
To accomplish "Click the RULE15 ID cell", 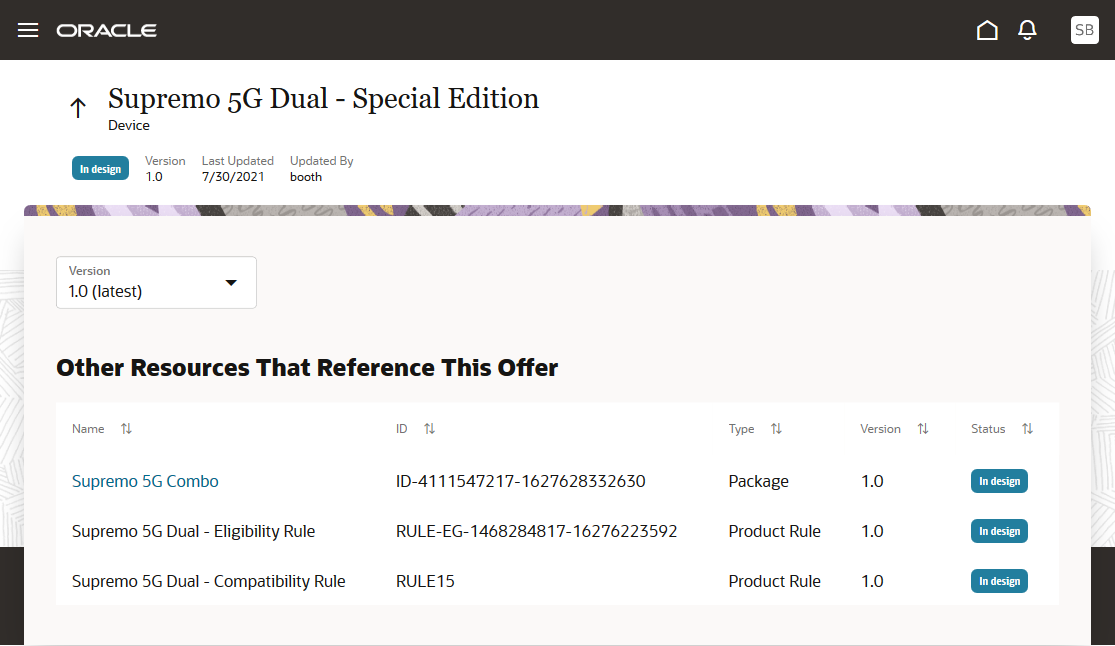I will 425,581.
